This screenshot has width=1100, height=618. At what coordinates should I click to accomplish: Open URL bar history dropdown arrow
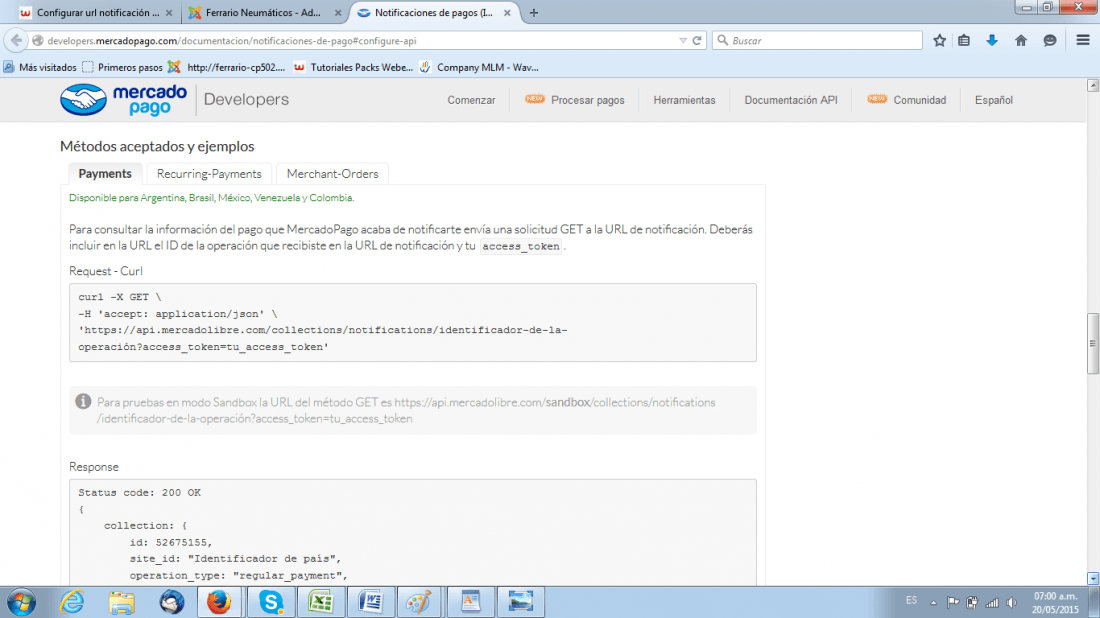pos(683,41)
